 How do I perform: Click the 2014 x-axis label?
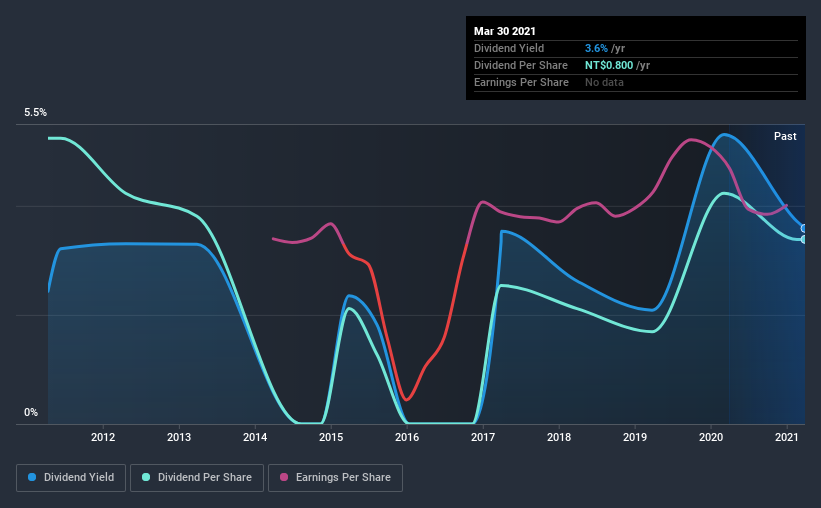point(255,437)
